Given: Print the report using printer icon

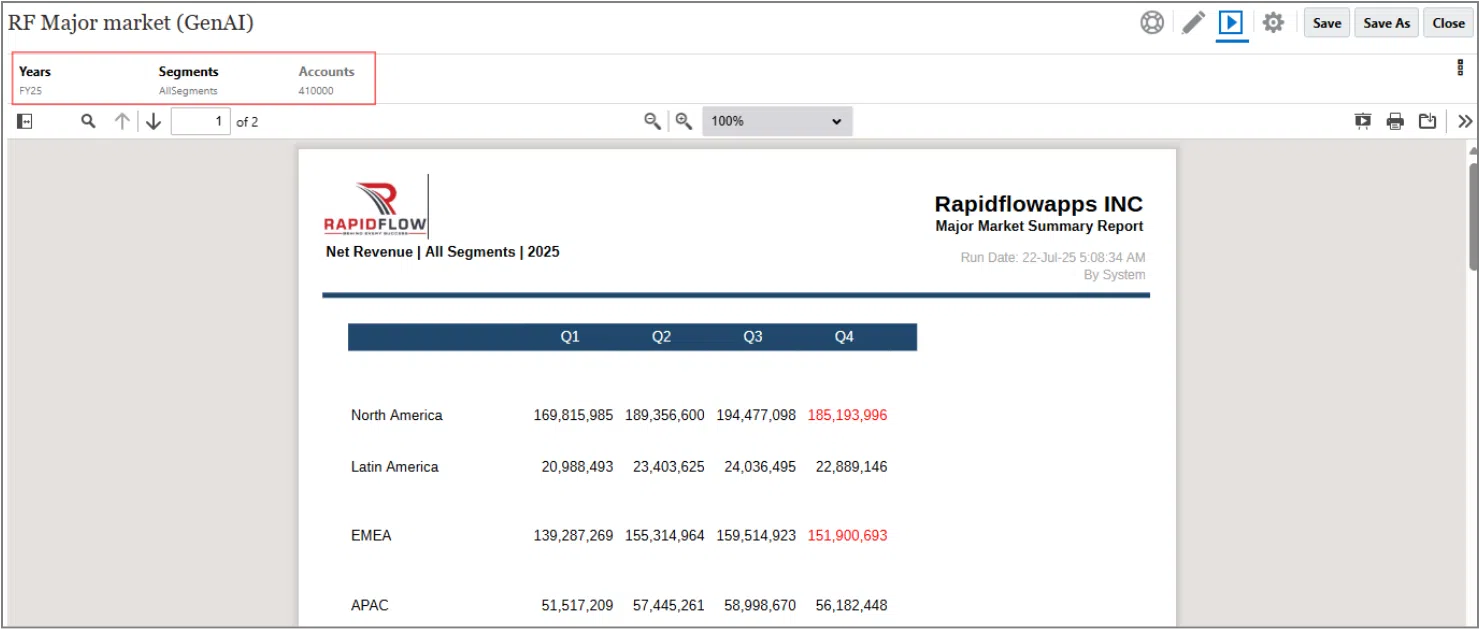Looking at the screenshot, I should pos(1395,121).
